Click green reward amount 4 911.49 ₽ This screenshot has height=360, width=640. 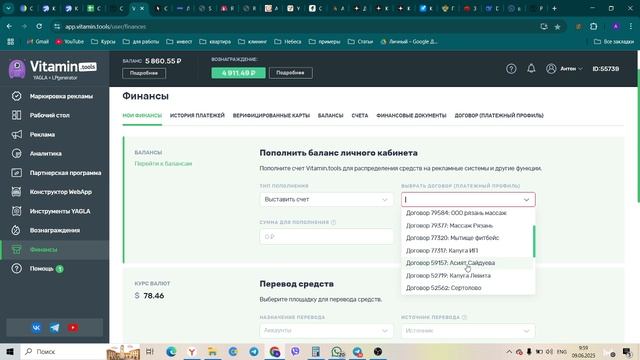pyautogui.click(x=238, y=73)
